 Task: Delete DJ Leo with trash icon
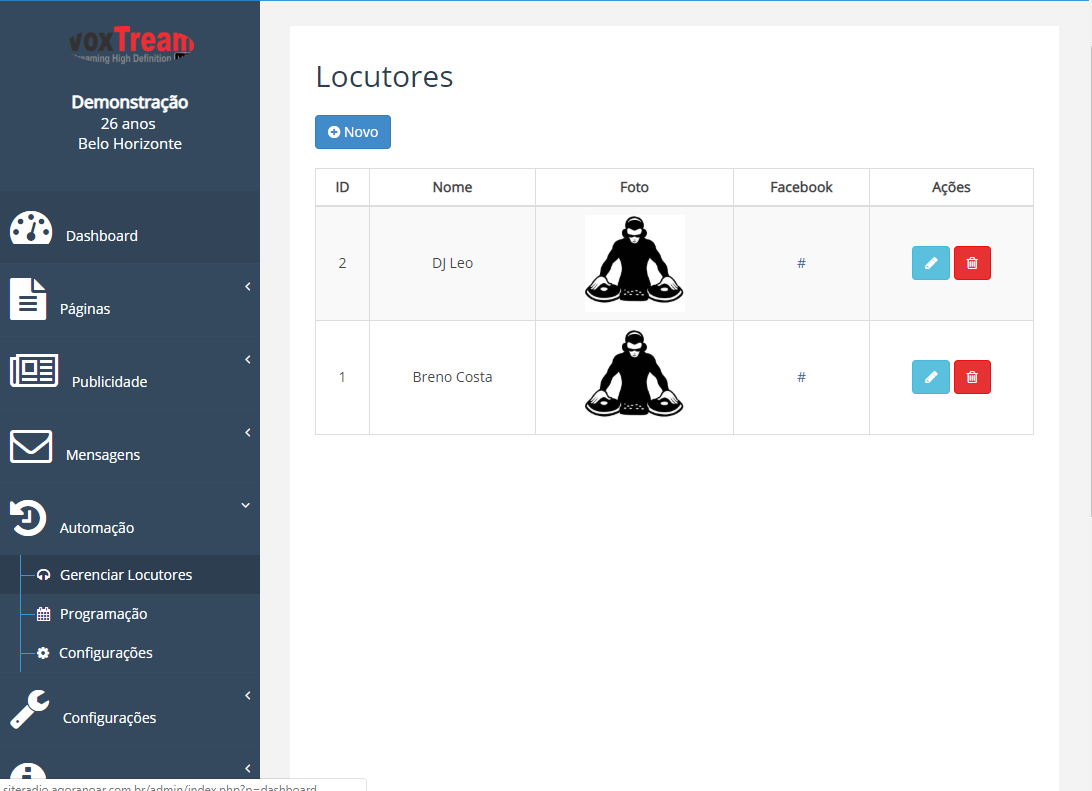point(972,263)
